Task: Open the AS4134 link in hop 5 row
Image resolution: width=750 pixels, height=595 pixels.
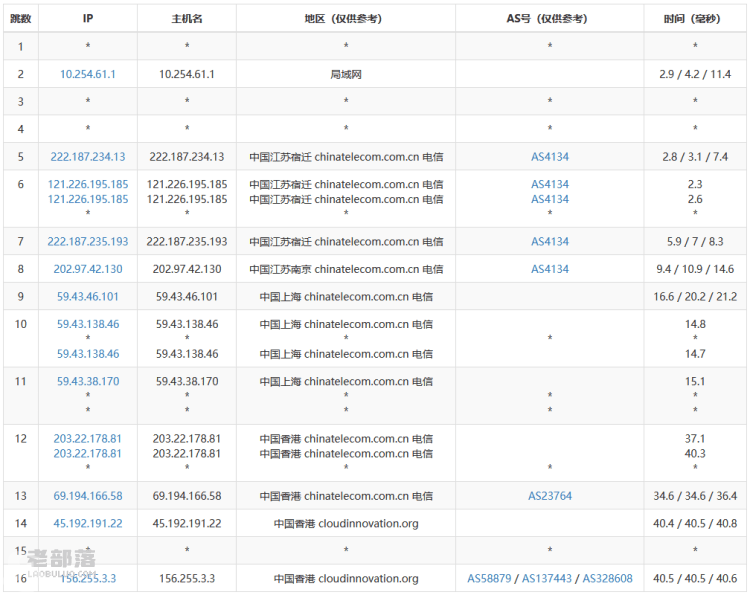Action: 549,157
